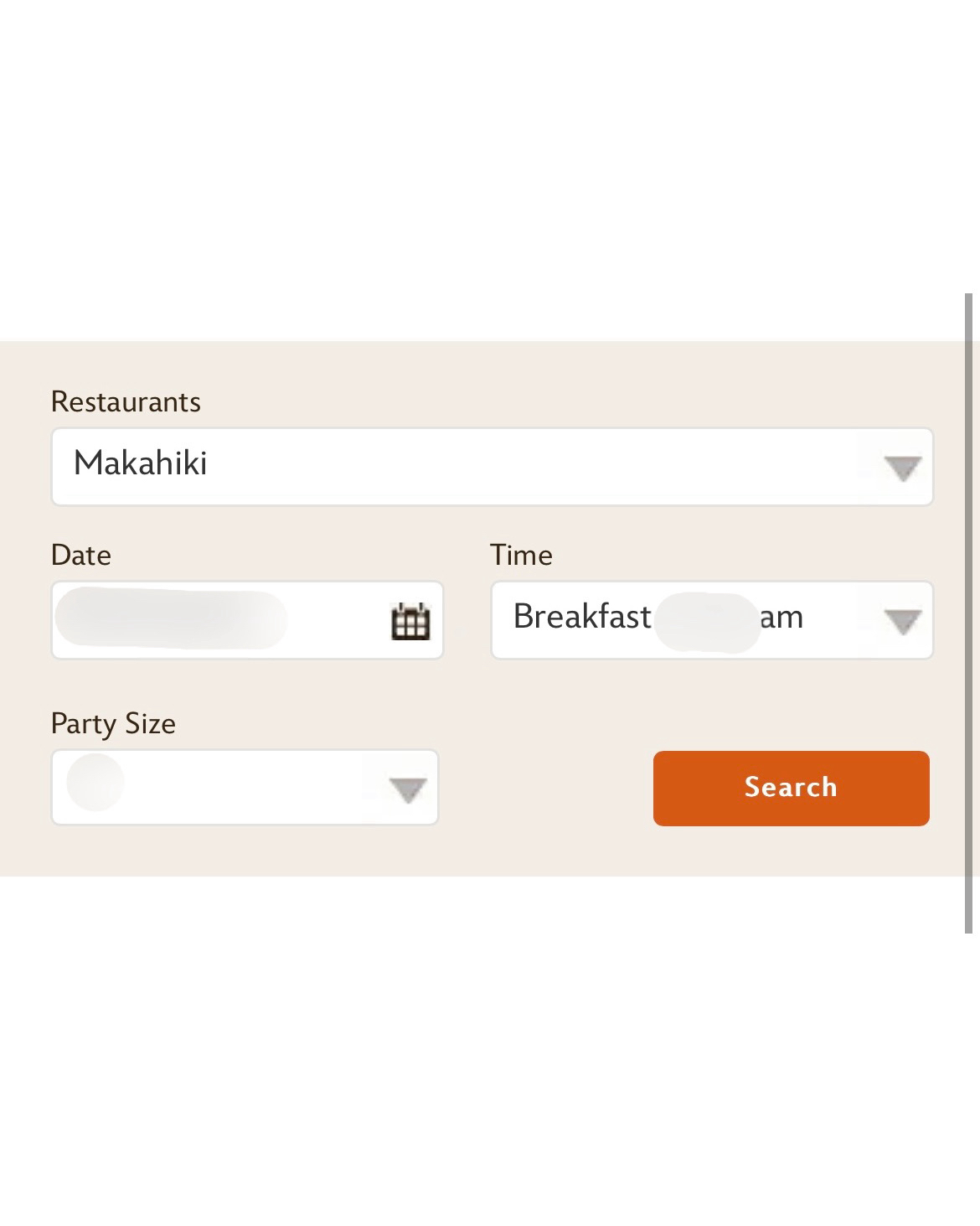Open the Party Size dropdown arrow

[x=408, y=789]
